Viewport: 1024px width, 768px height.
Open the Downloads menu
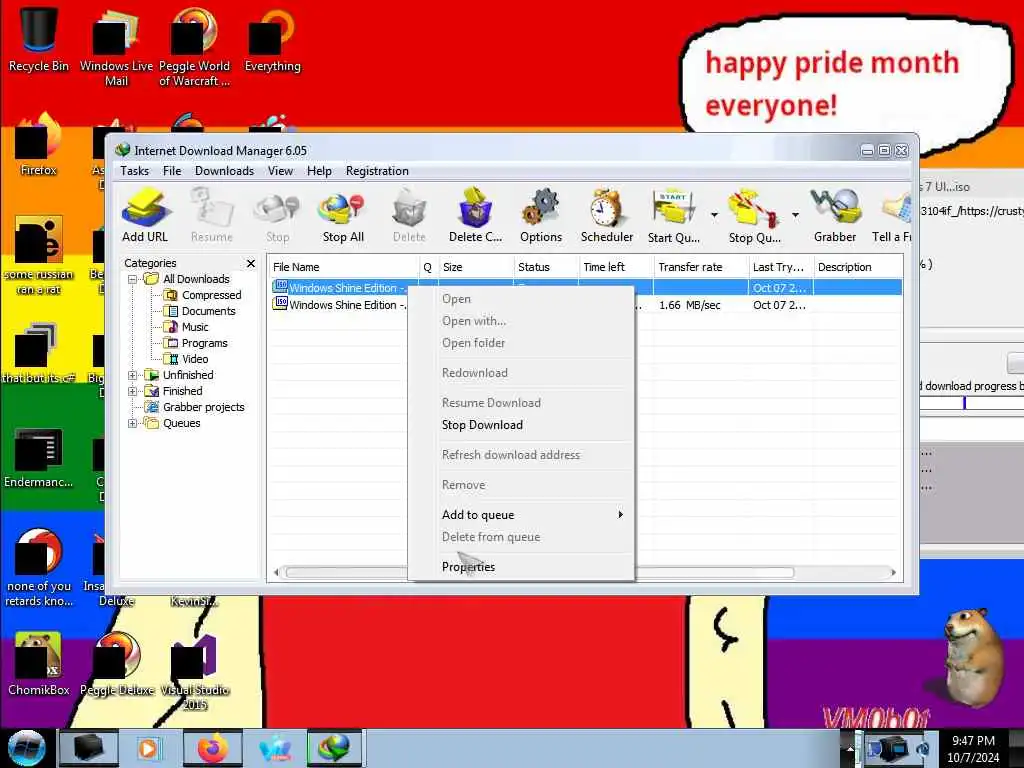224,171
